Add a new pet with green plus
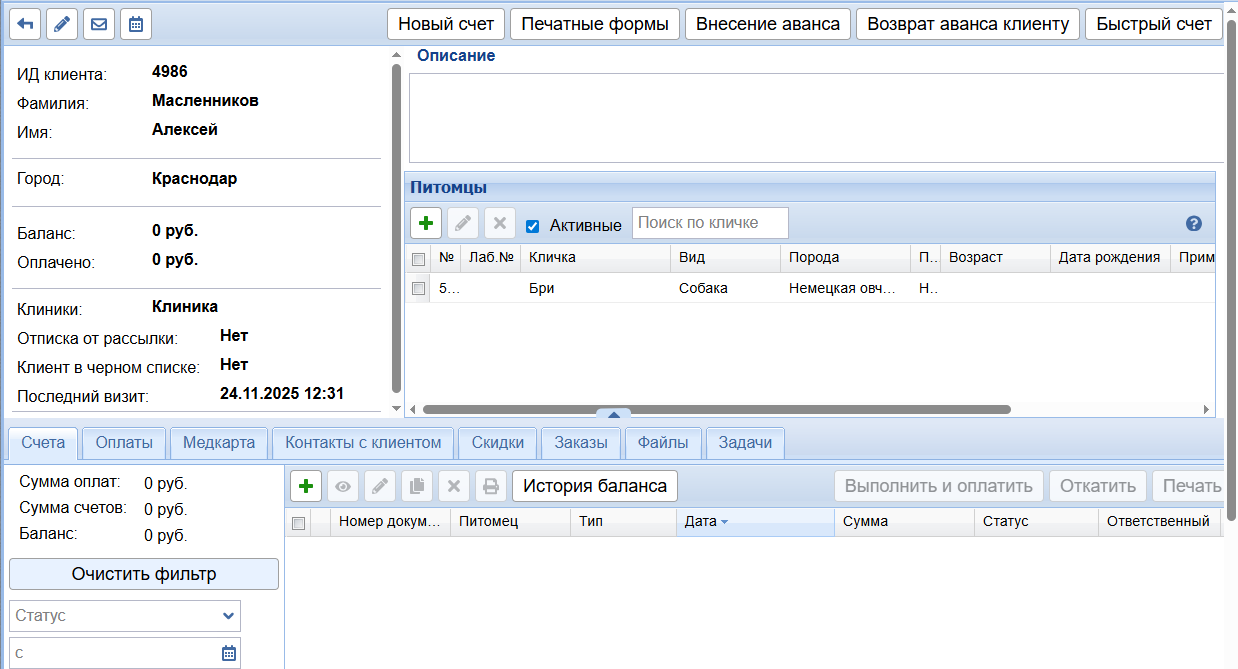The width and height of the screenshot is (1238, 669). point(426,223)
